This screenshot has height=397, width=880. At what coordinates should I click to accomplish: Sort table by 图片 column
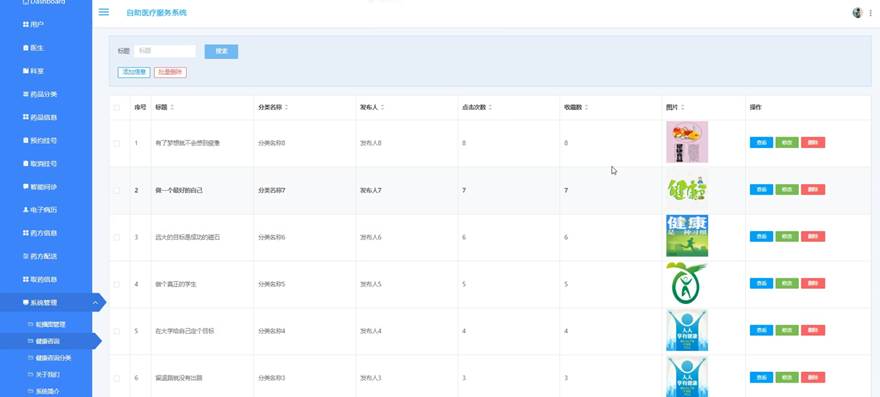tap(682, 107)
